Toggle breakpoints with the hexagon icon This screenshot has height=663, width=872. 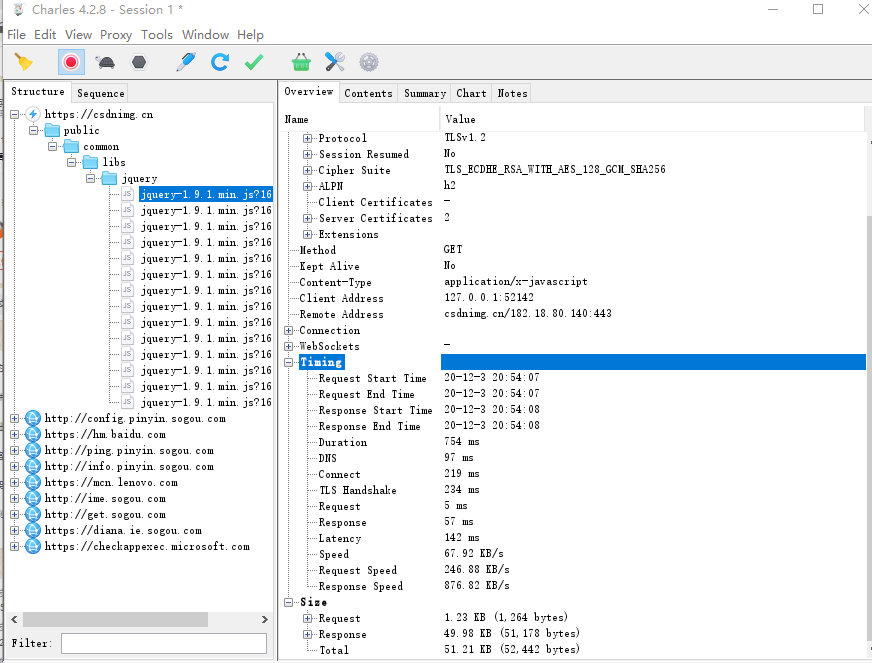[139, 62]
